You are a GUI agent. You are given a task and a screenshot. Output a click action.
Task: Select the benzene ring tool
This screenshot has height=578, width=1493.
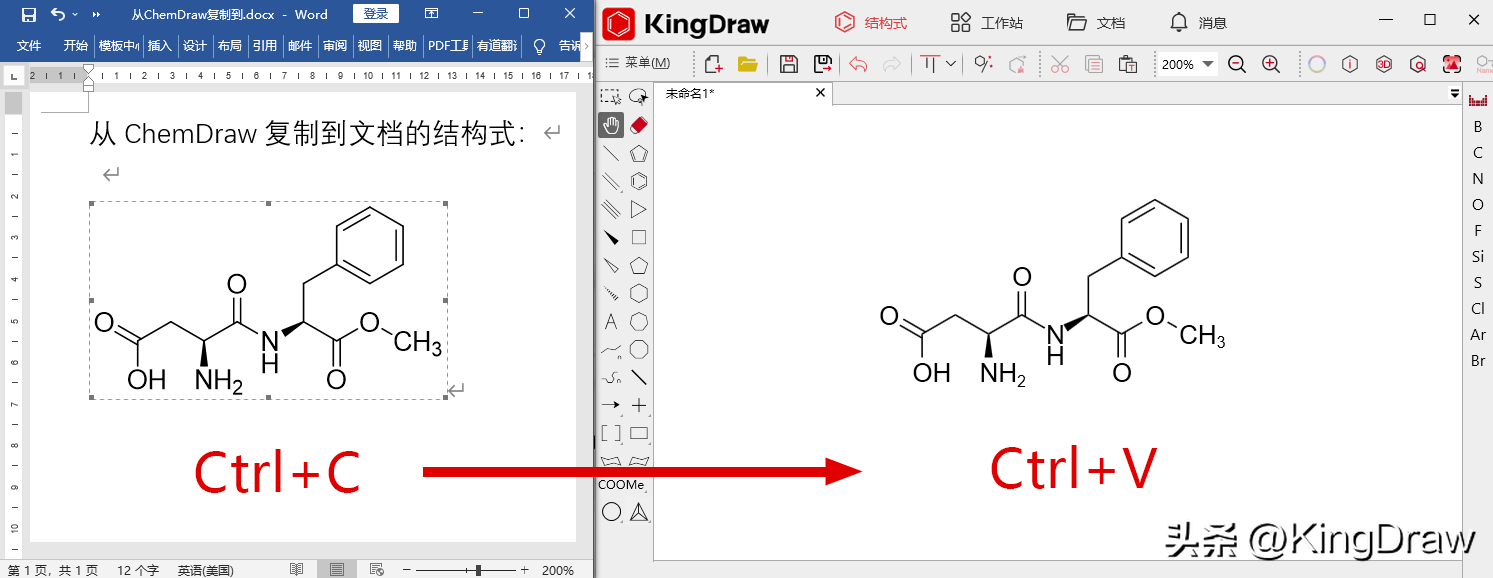(x=639, y=181)
